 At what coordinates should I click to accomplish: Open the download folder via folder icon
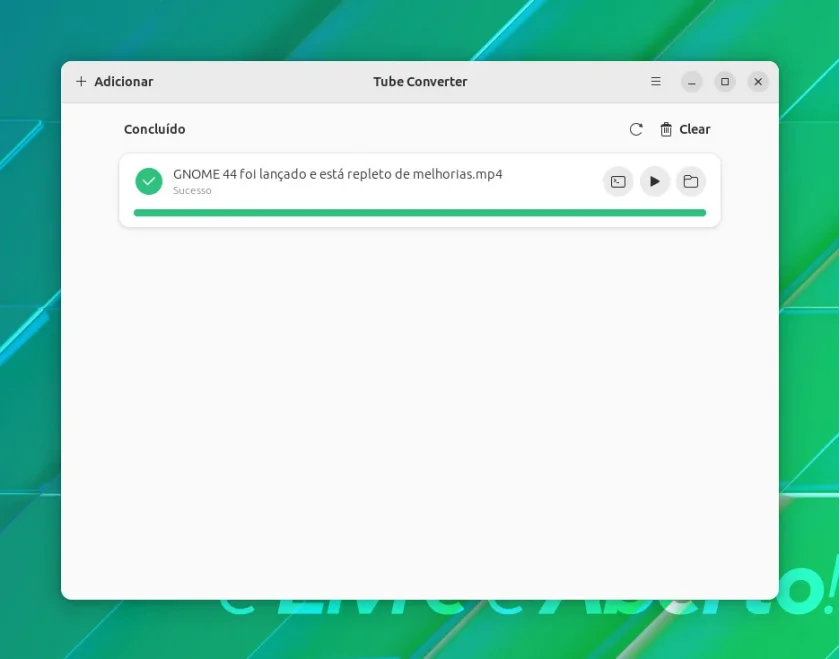tap(691, 182)
